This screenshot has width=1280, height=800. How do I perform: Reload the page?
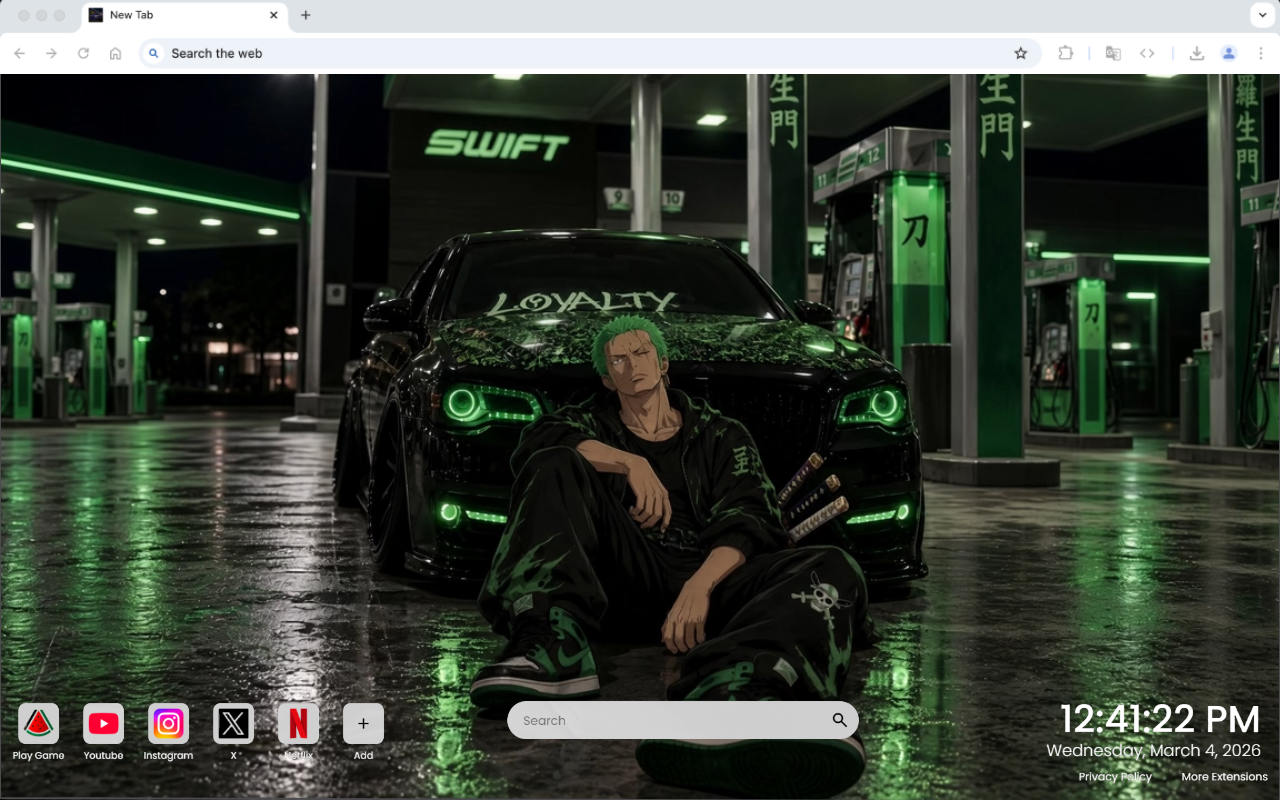tap(83, 53)
